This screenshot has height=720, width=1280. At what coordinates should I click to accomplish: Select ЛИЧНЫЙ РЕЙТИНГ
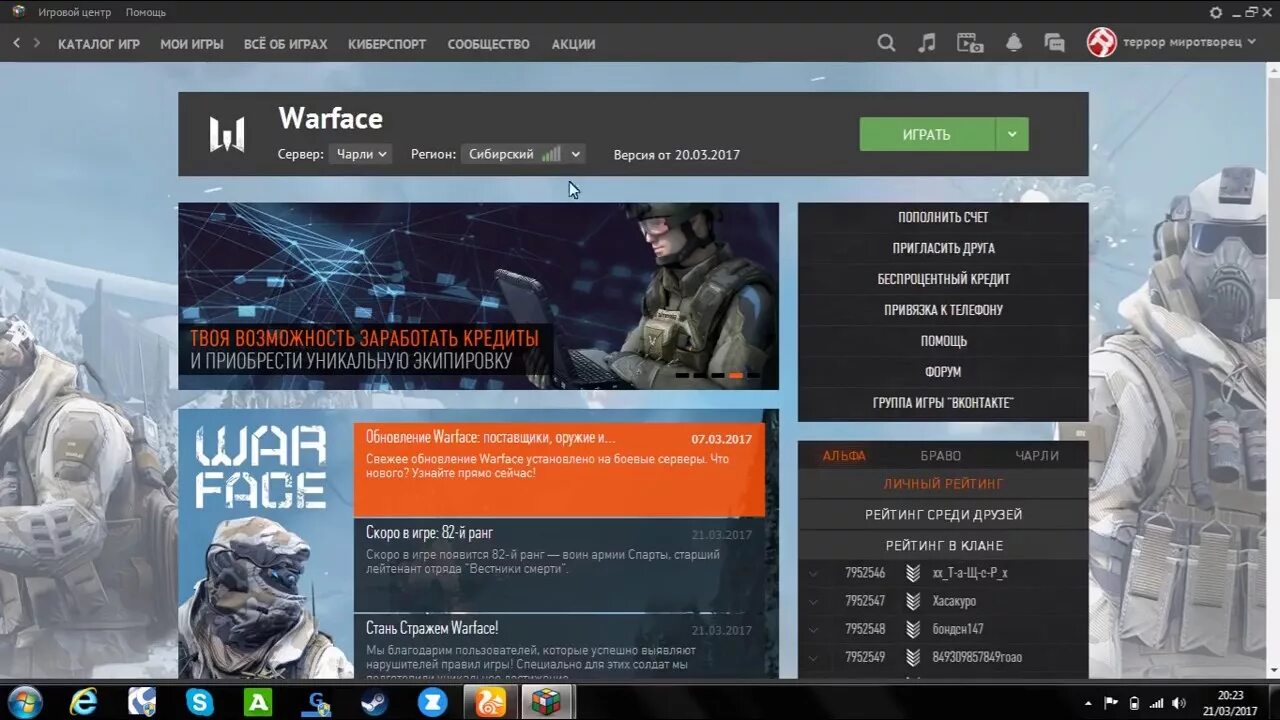[943, 484]
